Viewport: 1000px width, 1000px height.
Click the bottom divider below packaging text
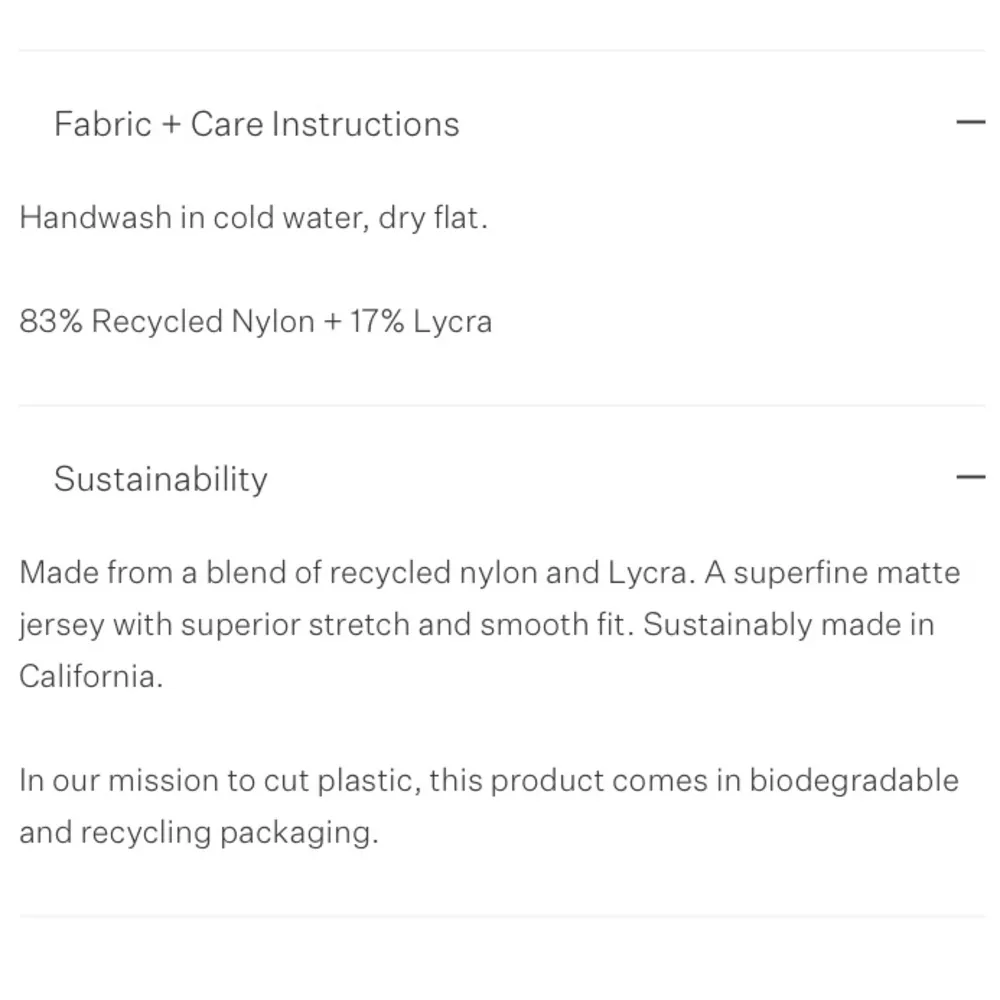coord(500,916)
